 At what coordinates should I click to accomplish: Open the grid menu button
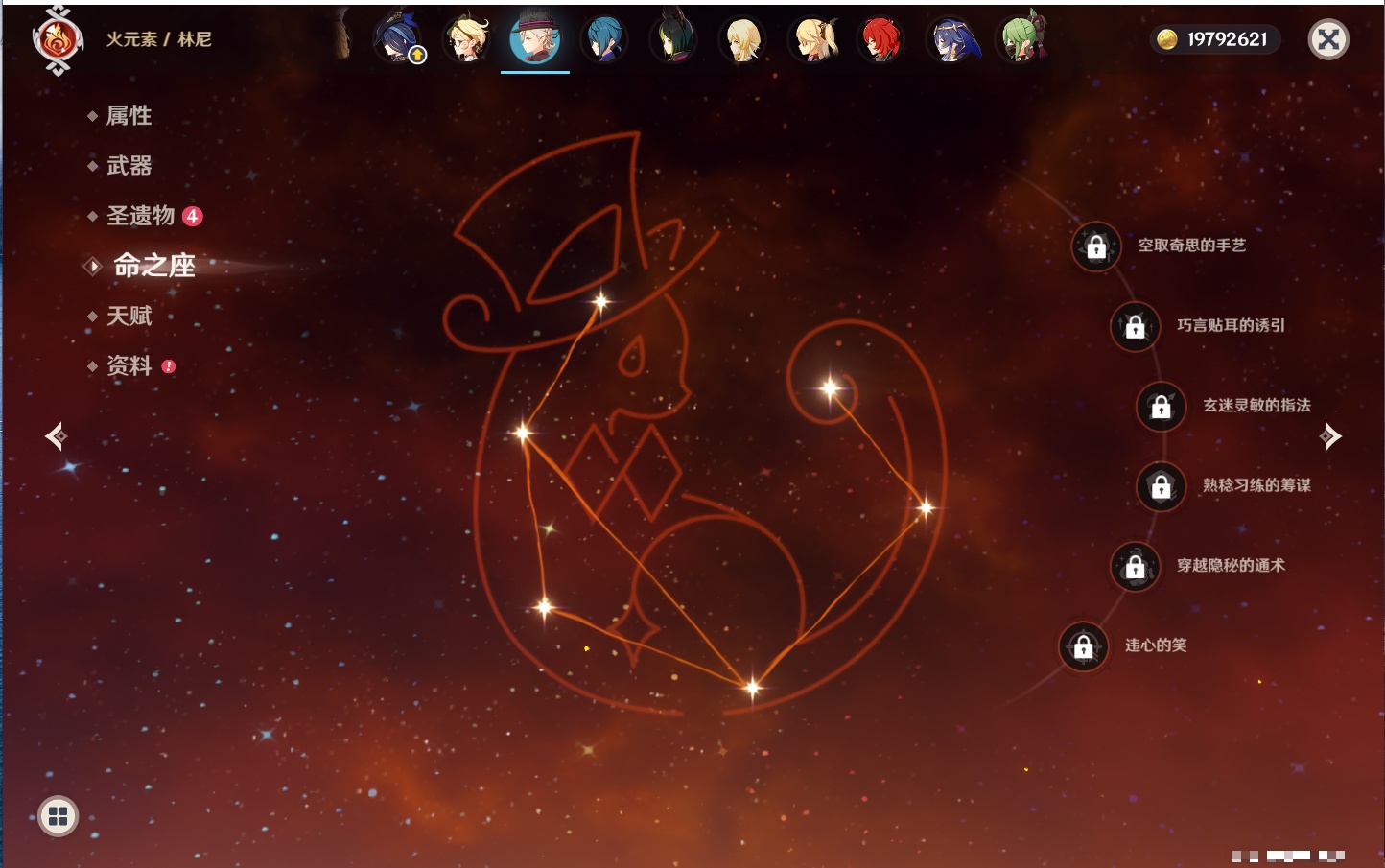[59, 816]
